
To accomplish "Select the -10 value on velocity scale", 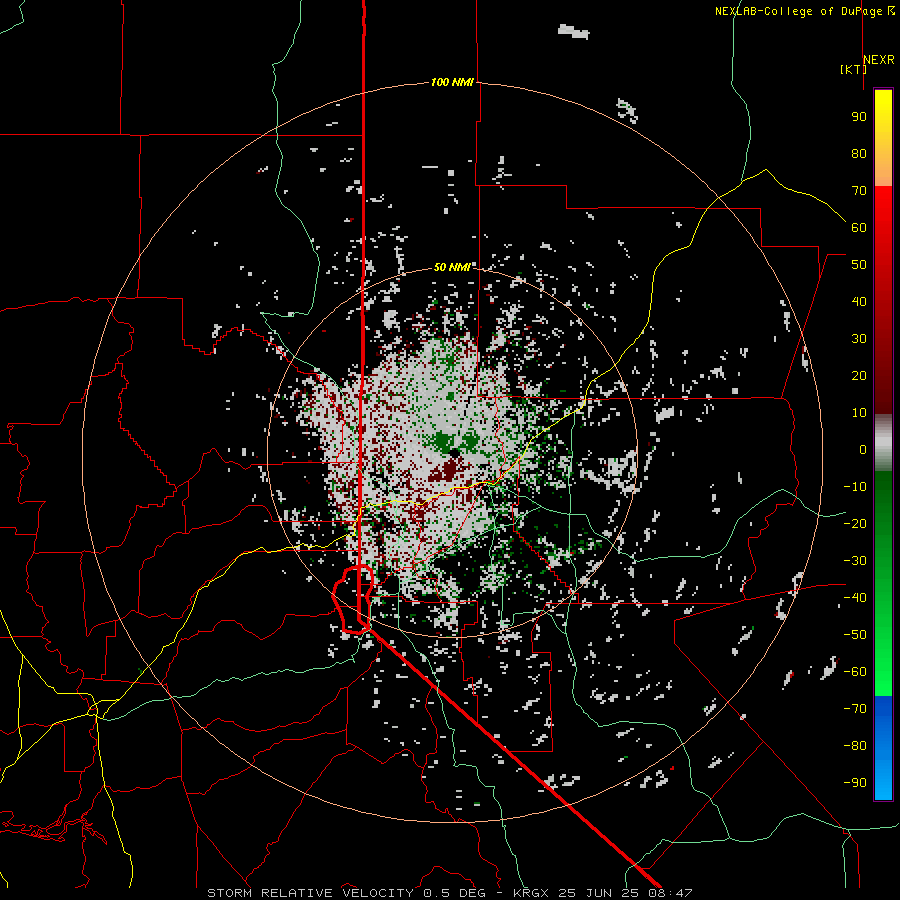I will click(855, 487).
